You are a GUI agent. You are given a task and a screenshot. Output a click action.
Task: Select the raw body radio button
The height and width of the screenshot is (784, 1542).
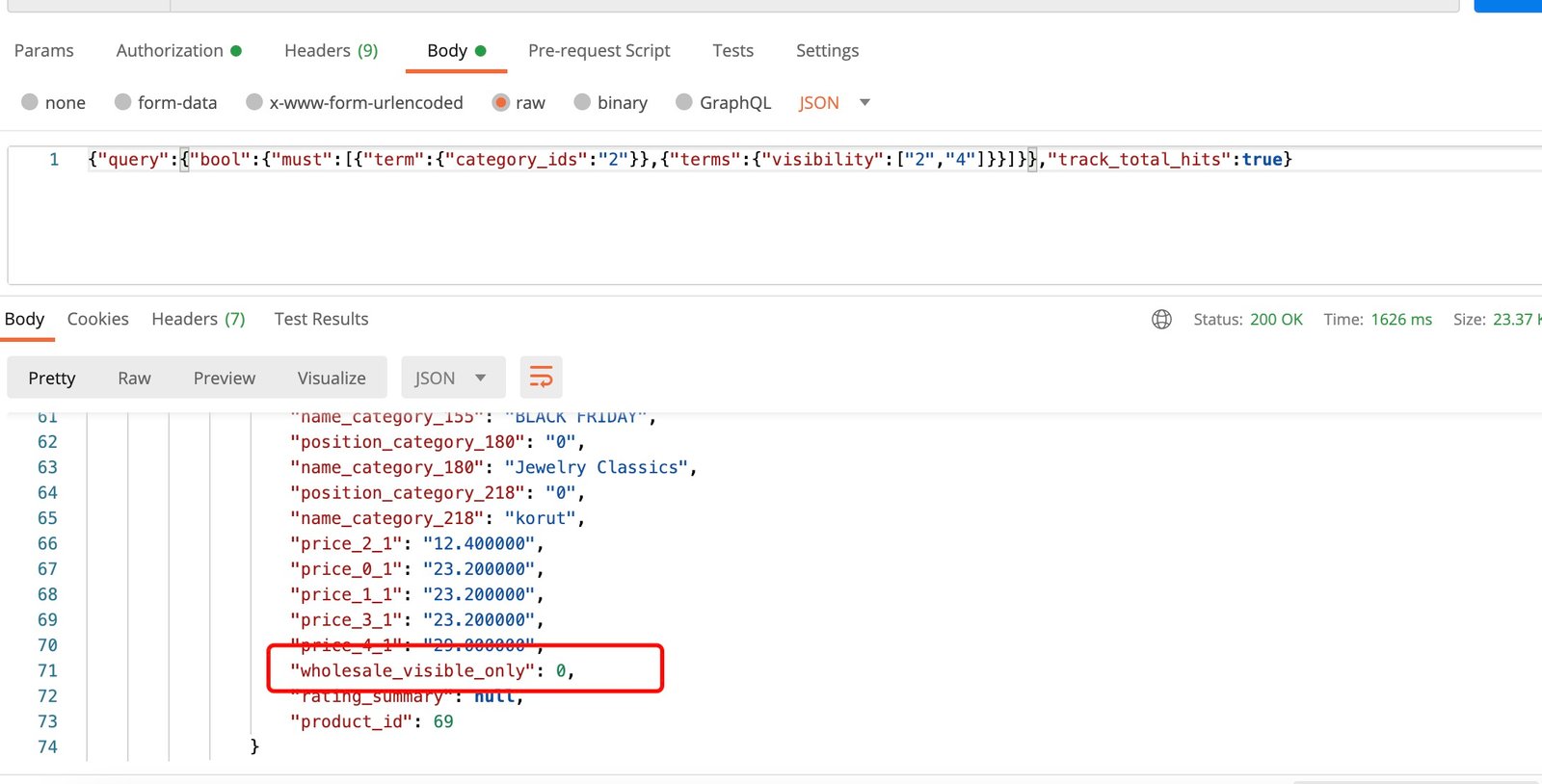(500, 102)
